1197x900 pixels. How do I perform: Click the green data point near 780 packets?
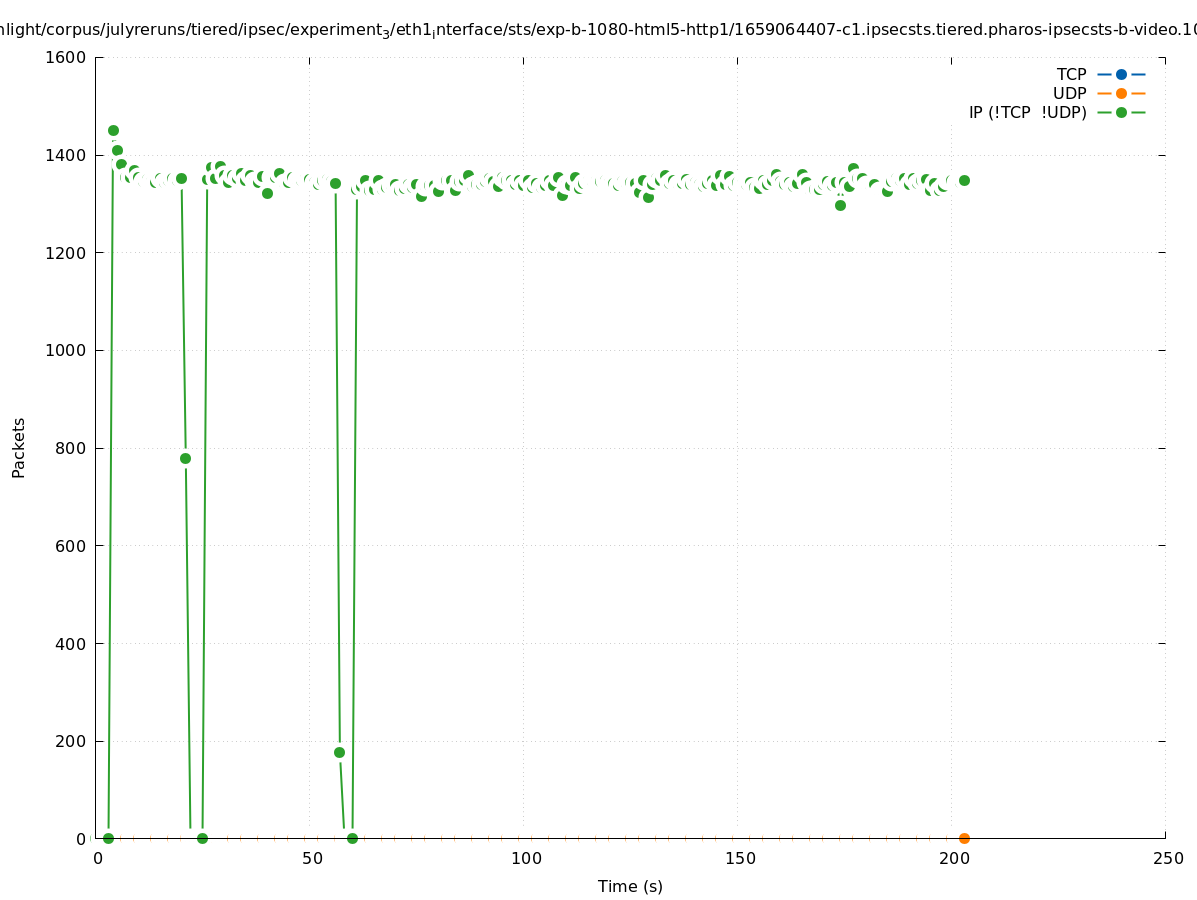coord(185,458)
